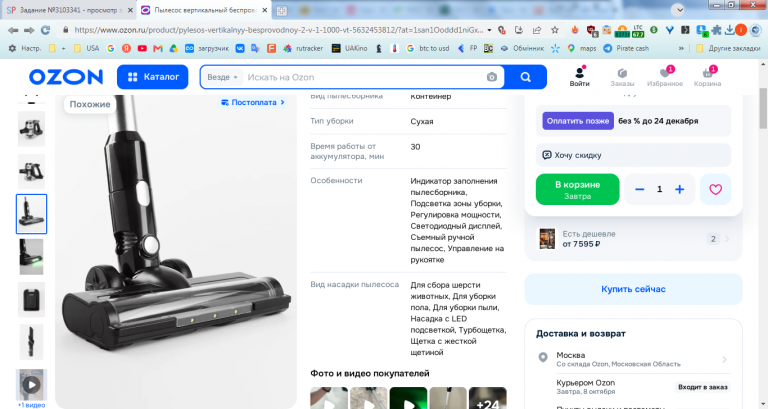Open the YouTube bookmark icon

[142, 48]
